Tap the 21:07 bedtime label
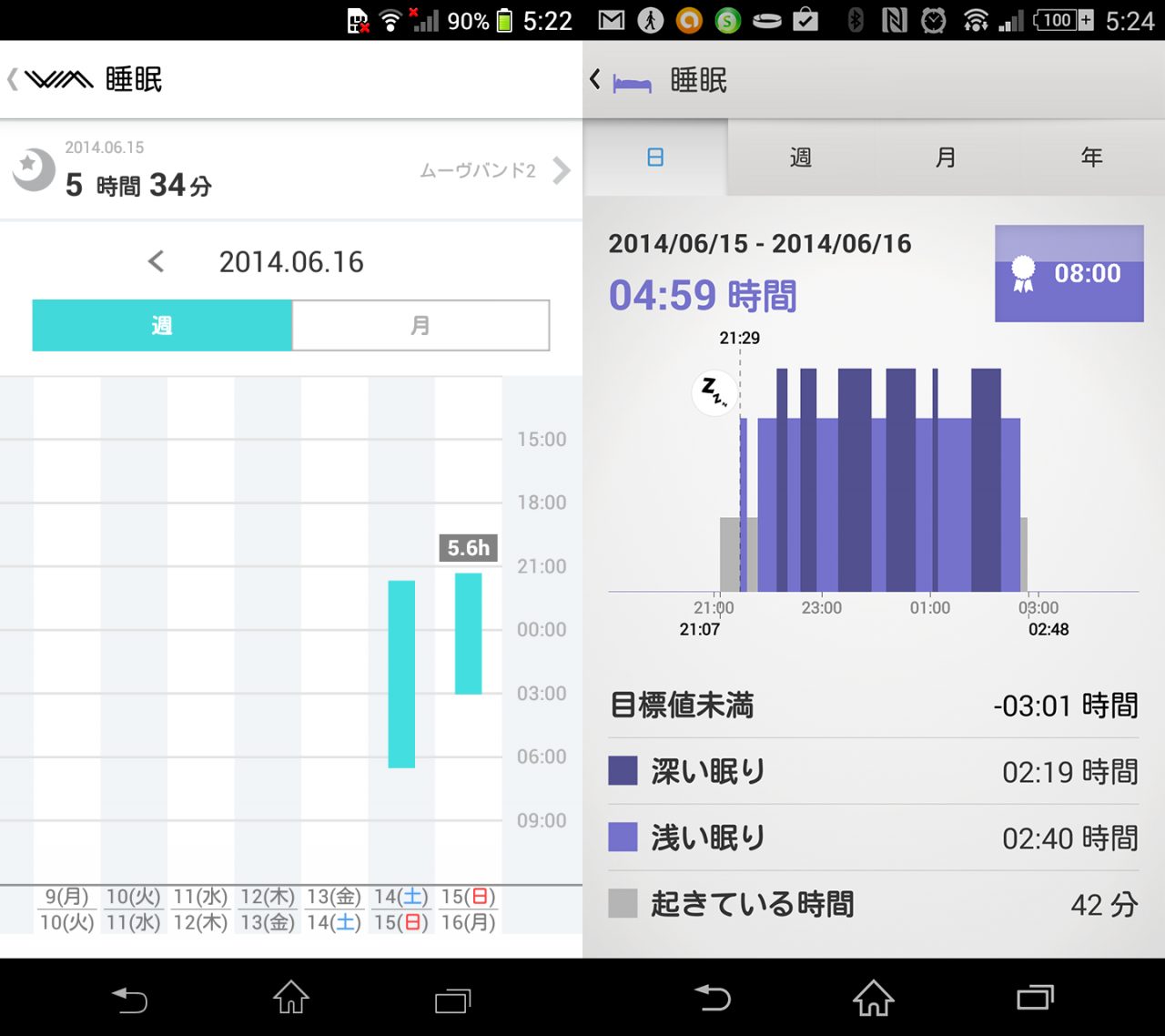This screenshot has height=1036, width=1165. click(699, 629)
